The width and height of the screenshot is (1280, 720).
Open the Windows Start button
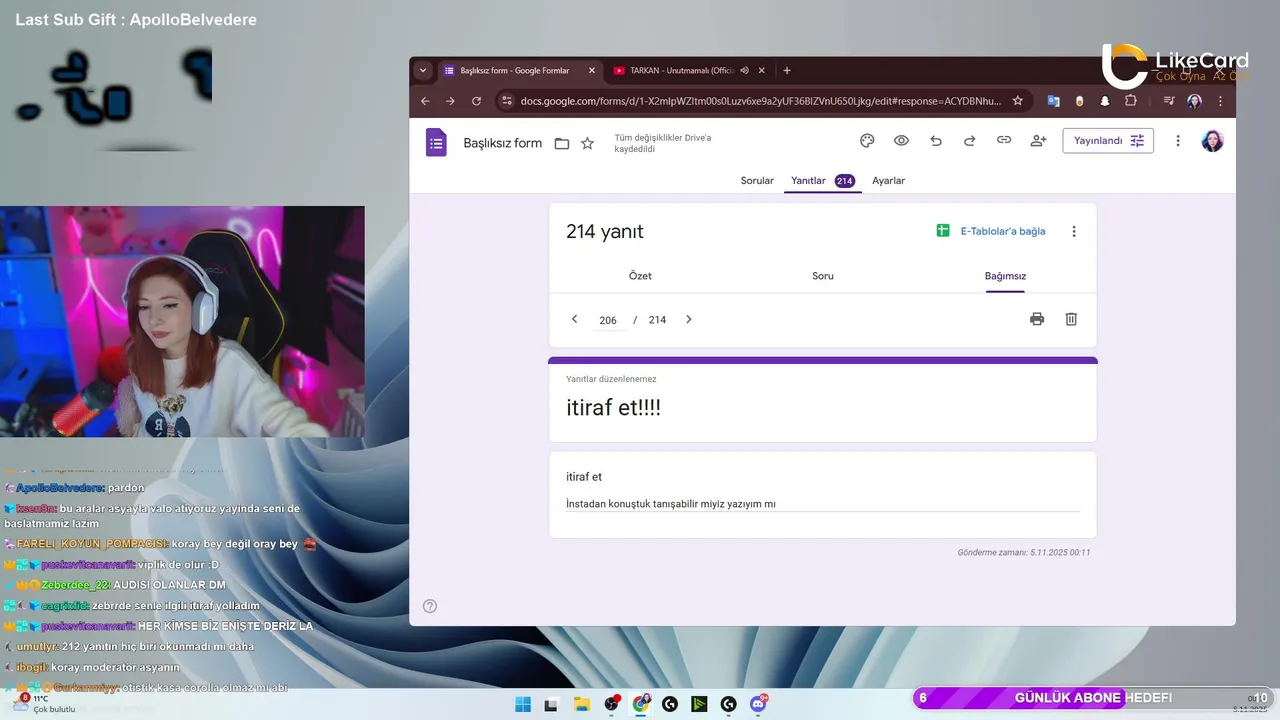click(523, 704)
